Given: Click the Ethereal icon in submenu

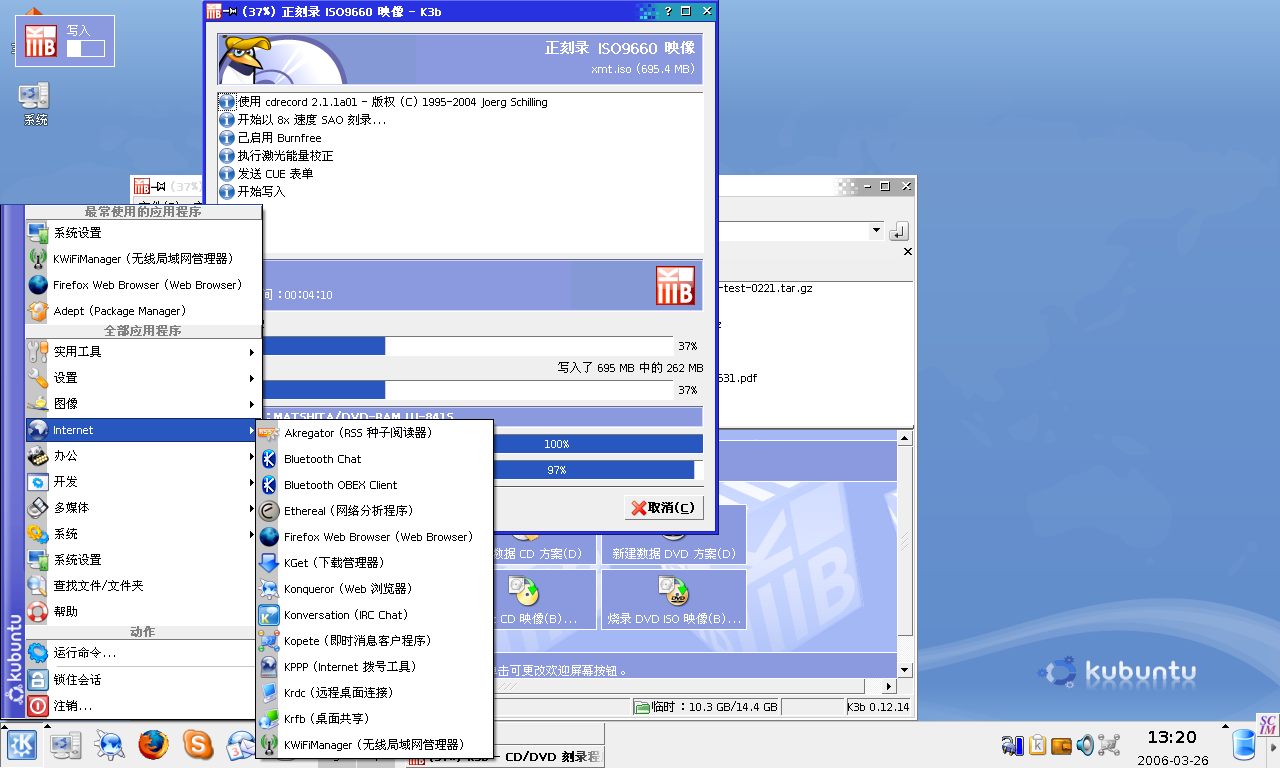Looking at the screenshot, I should coord(269,511).
